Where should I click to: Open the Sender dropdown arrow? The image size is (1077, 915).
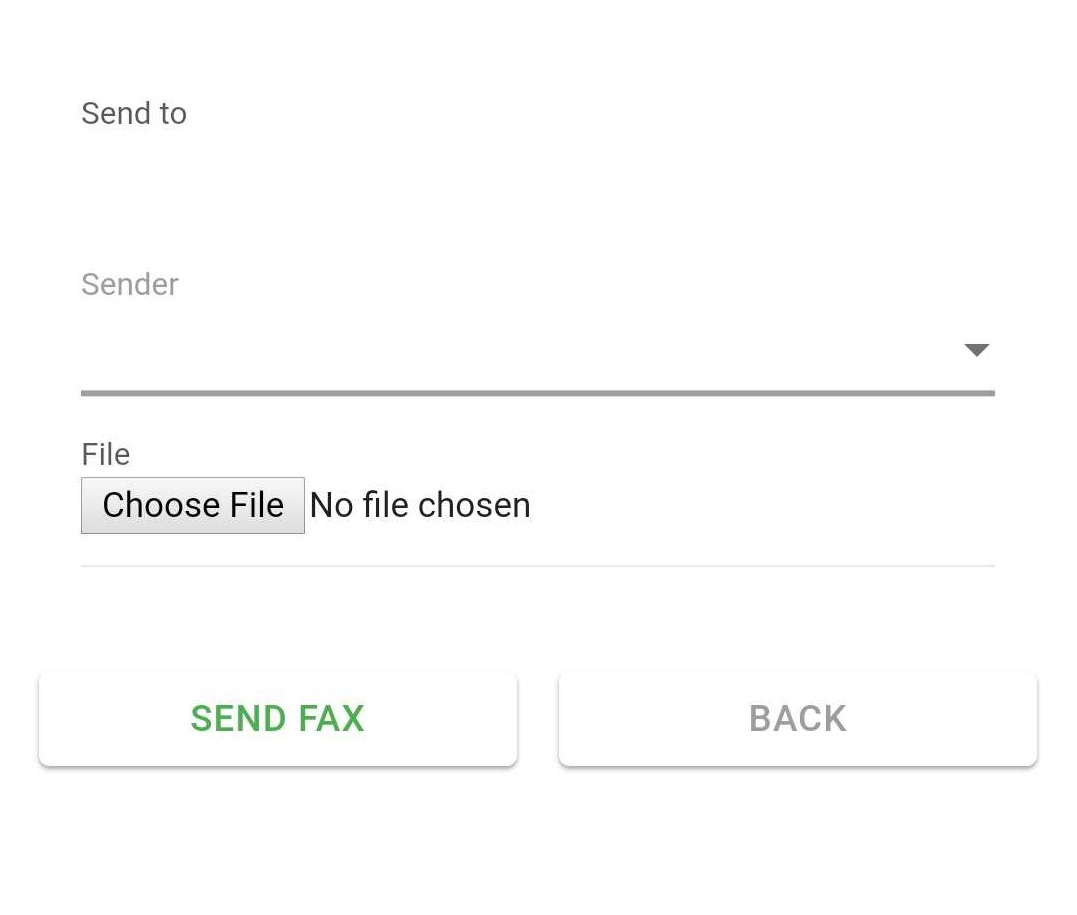pos(976,350)
